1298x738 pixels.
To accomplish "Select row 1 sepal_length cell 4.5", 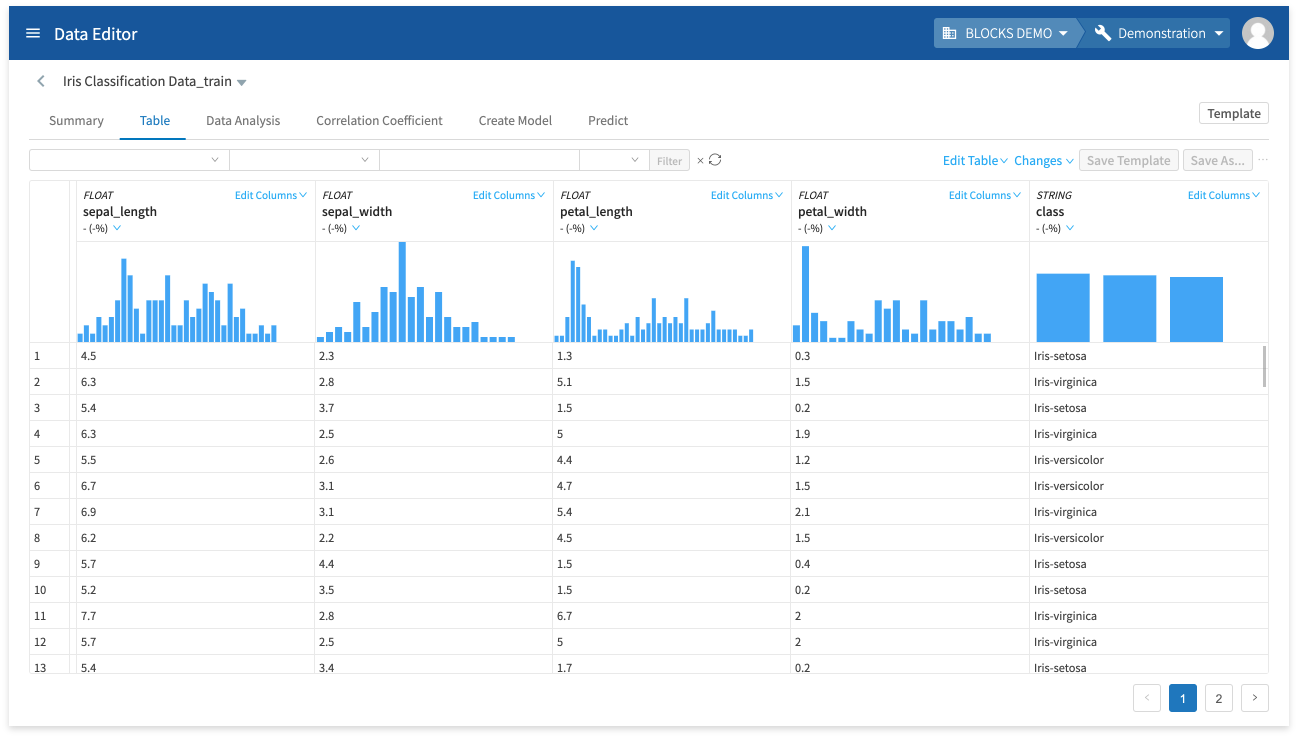I will 196,356.
